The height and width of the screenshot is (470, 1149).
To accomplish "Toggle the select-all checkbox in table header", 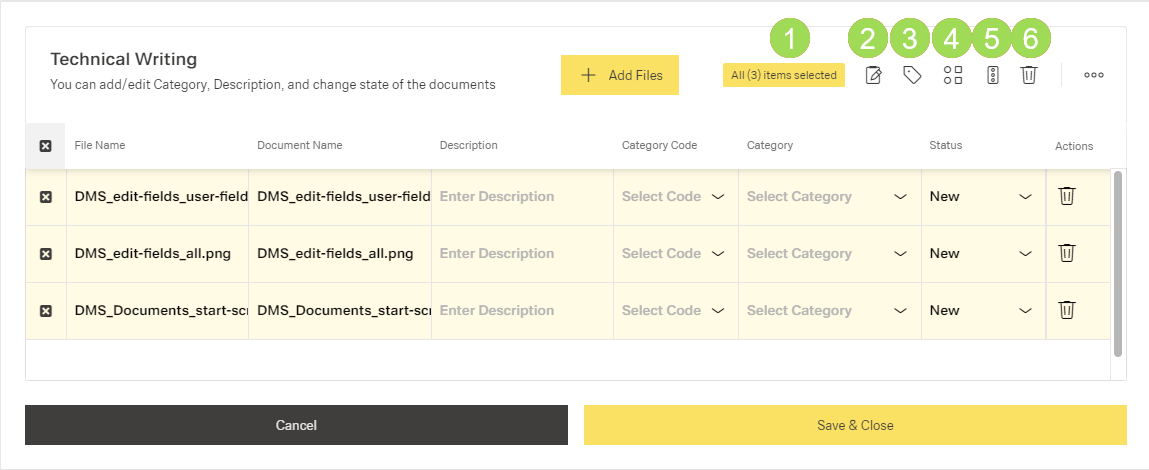I will tap(45, 146).
